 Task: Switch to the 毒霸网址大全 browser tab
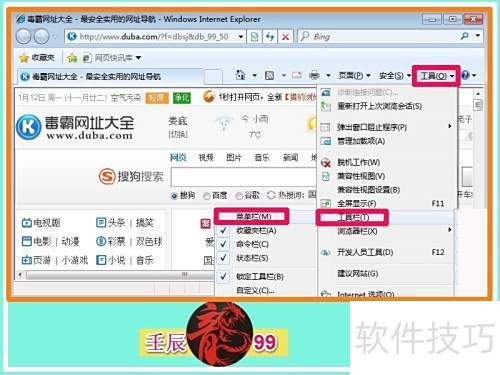pyautogui.click(x=109, y=77)
